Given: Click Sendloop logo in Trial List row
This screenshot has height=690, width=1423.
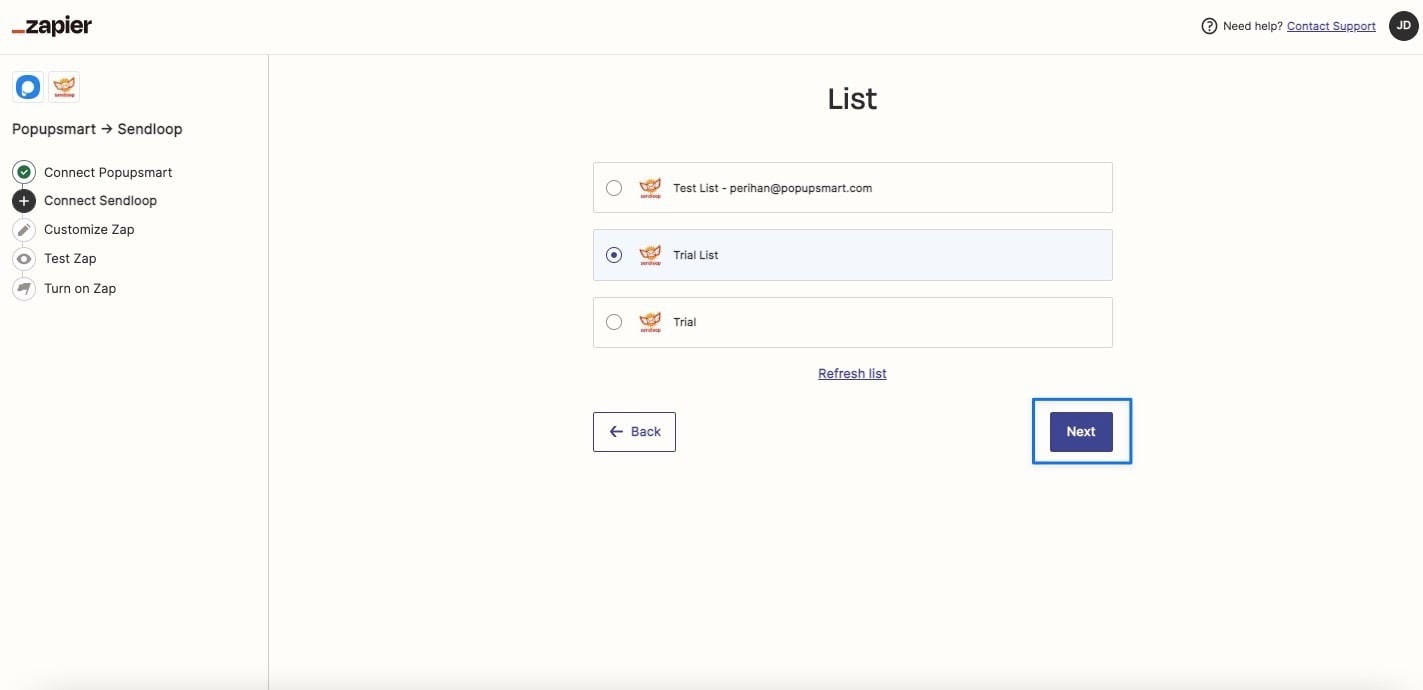Looking at the screenshot, I should pyautogui.click(x=650, y=255).
